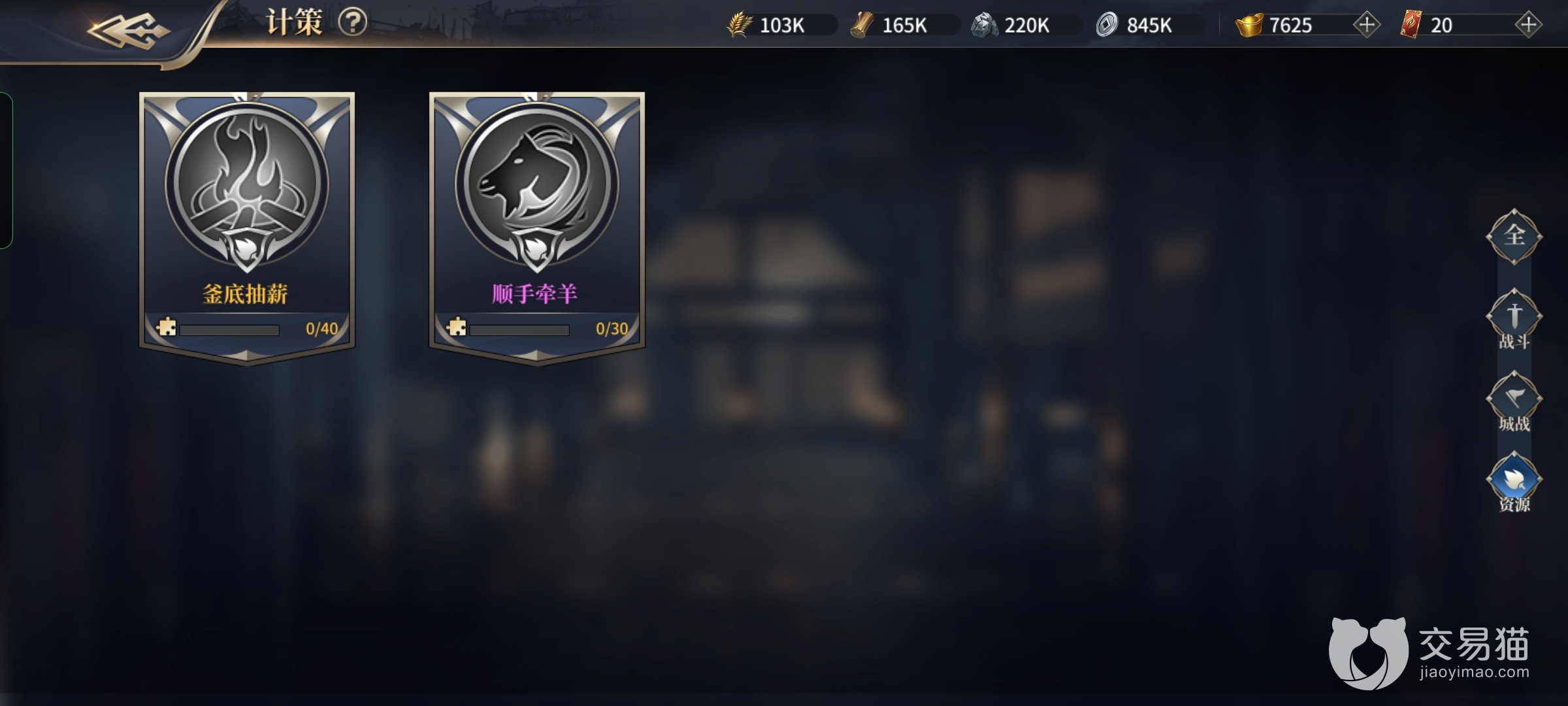The width and height of the screenshot is (1568, 706).
Task: Add more gold with the plus button
Action: (1366, 25)
